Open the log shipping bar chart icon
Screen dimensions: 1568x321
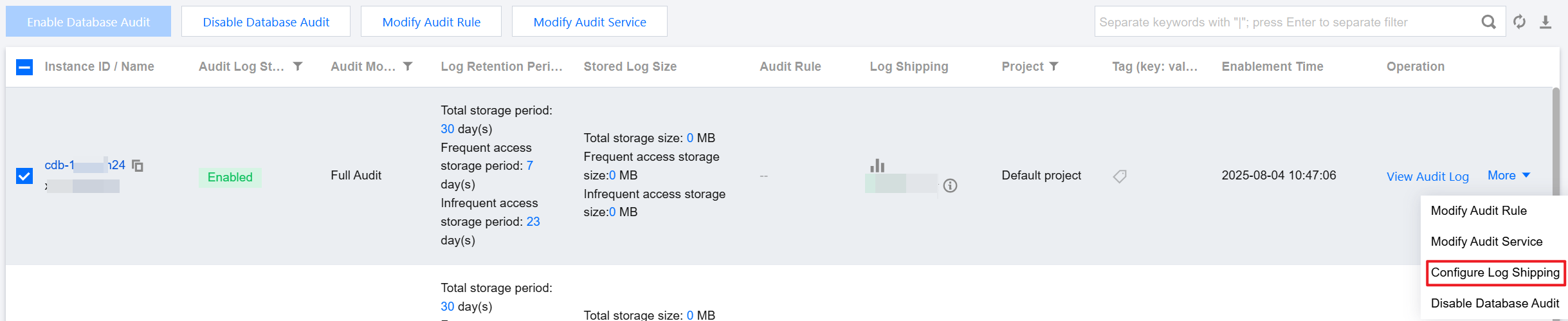pos(877,165)
